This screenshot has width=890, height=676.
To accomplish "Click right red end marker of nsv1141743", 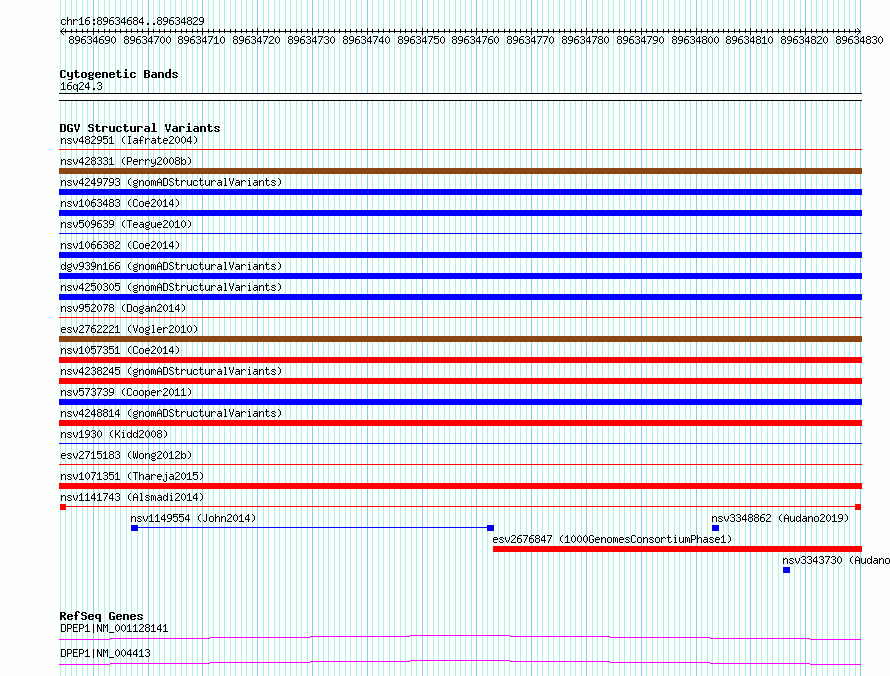I will click(x=858, y=507).
